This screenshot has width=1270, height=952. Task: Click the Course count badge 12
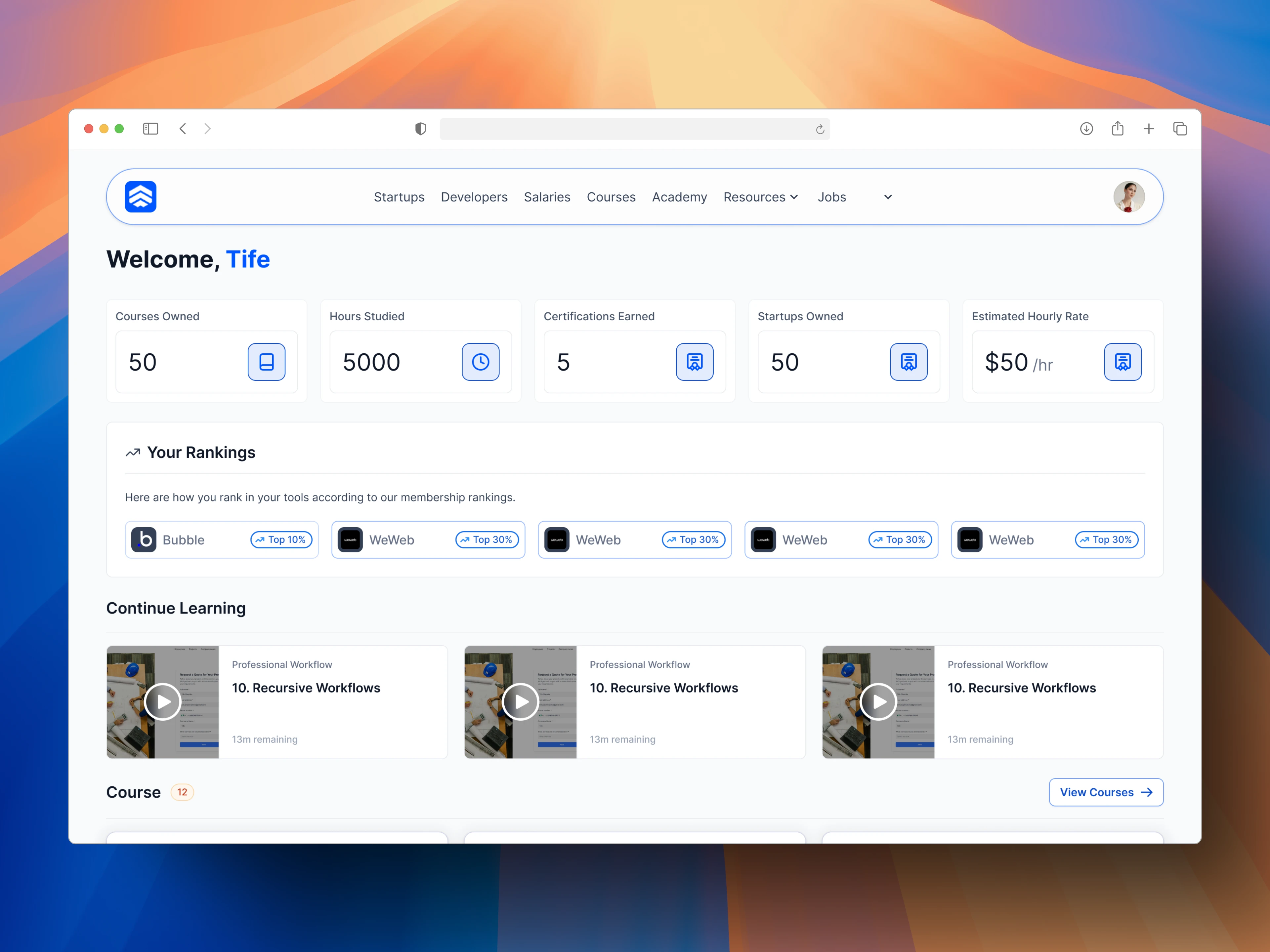tap(182, 792)
